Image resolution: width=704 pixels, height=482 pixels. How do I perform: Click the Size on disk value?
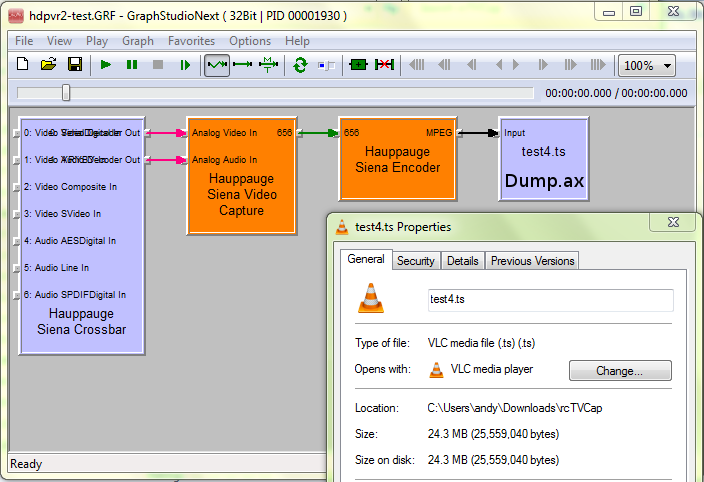(x=493, y=460)
